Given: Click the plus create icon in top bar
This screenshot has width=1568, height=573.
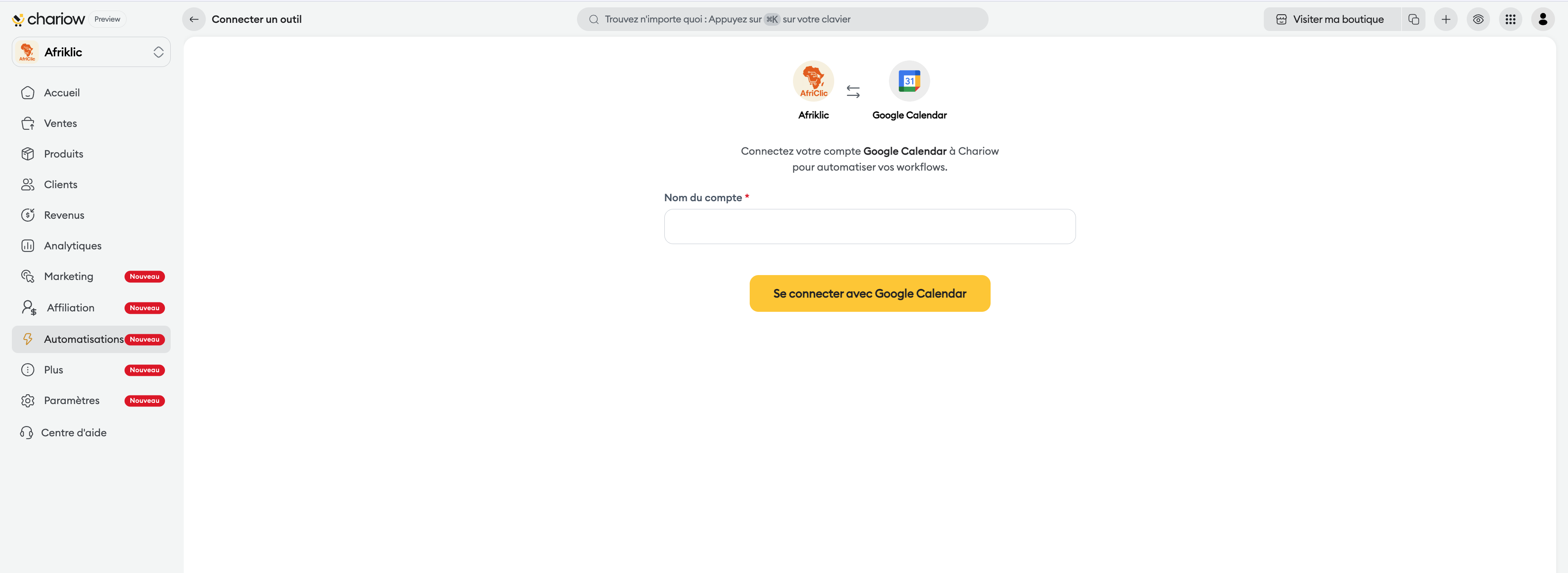Looking at the screenshot, I should tap(1445, 20).
